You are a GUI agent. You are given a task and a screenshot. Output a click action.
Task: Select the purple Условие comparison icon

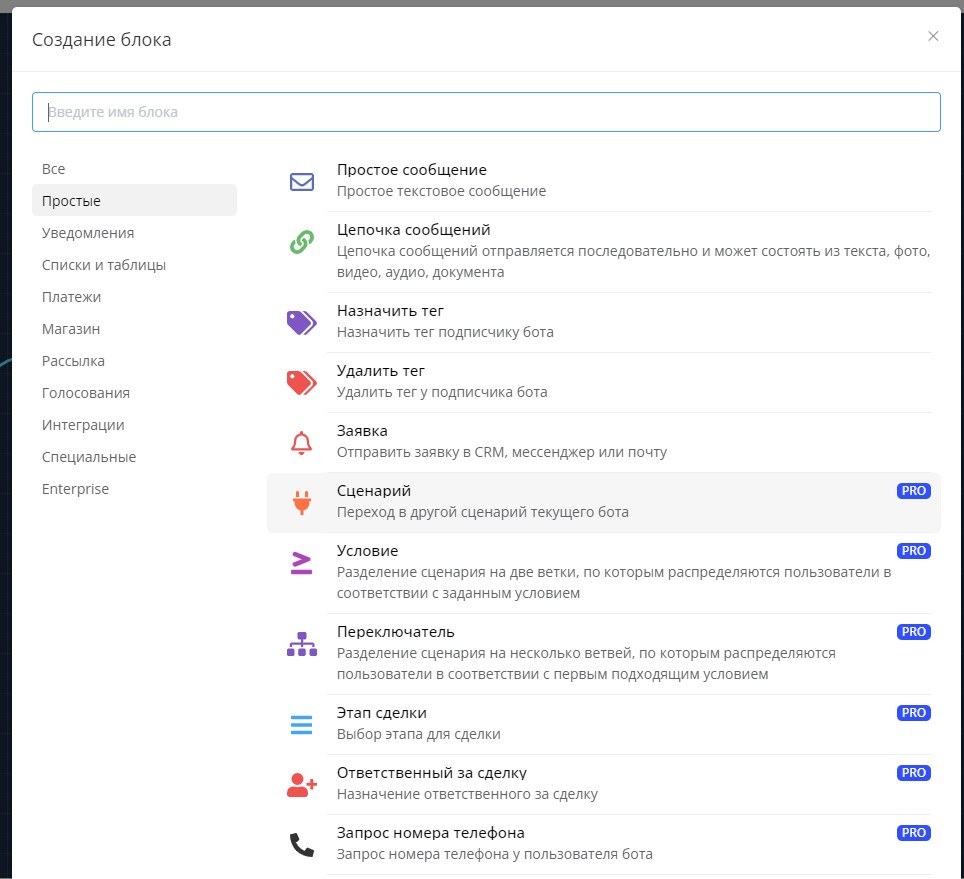301,563
